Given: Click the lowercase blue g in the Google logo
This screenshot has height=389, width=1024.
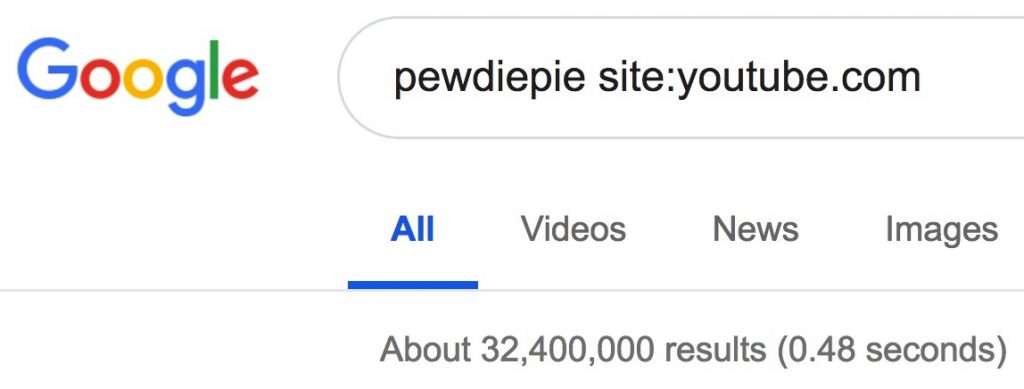Looking at the screenshot, I should [184, 87].
